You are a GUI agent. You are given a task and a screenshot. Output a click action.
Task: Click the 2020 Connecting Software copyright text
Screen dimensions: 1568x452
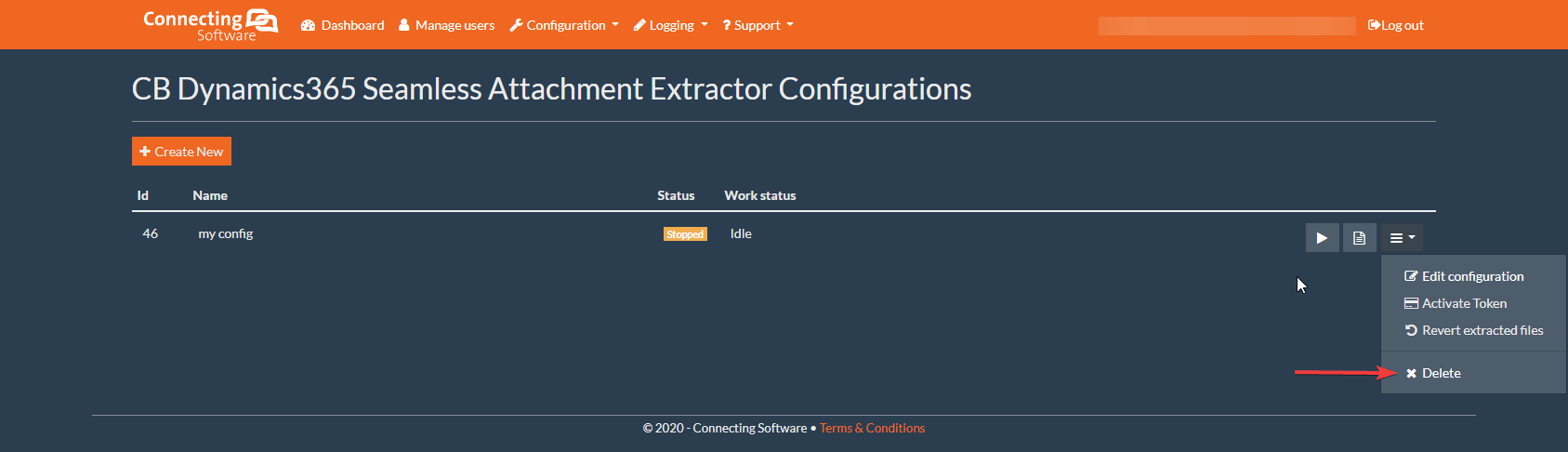tap(725, 428)
